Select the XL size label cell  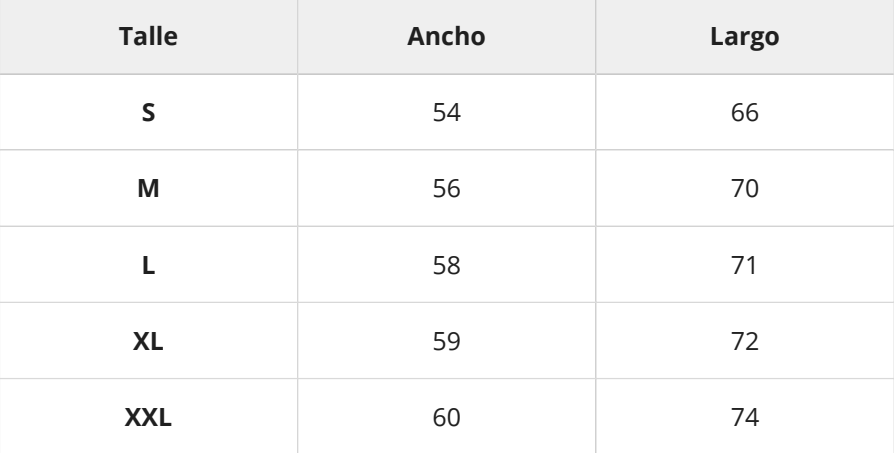coord(148,341)
